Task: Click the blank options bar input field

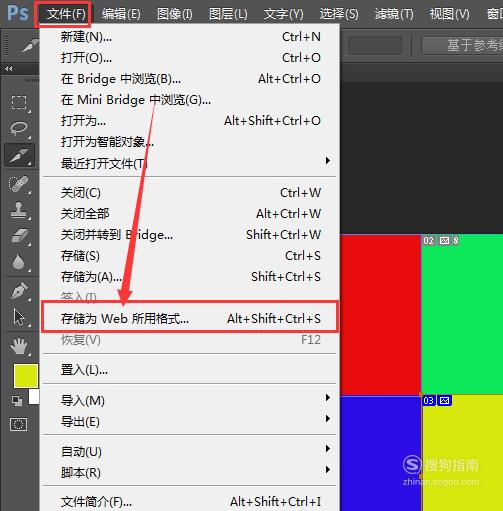Action: tap(375, 45)
